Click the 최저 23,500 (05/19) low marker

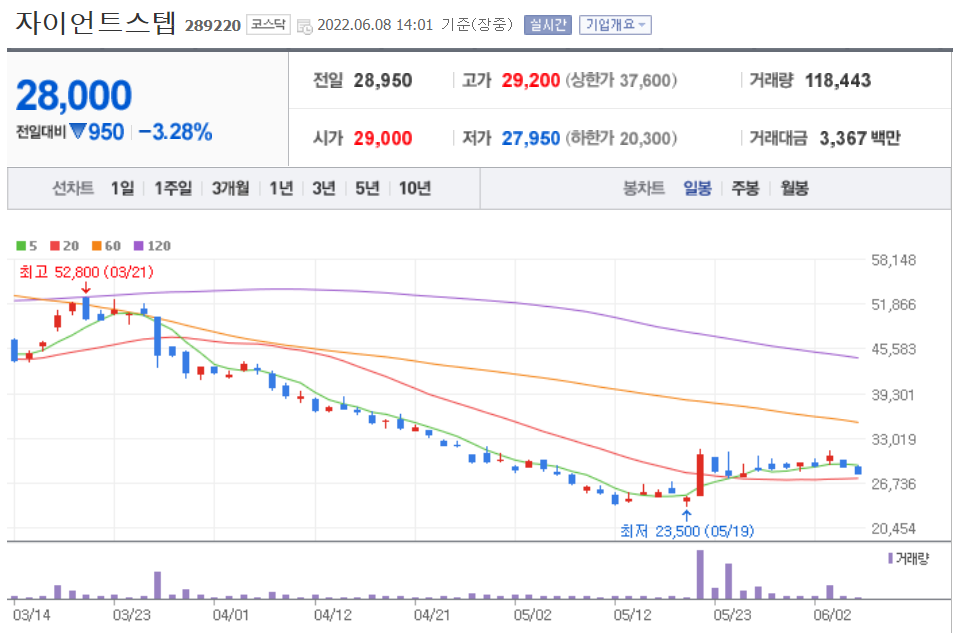point(687,531)
